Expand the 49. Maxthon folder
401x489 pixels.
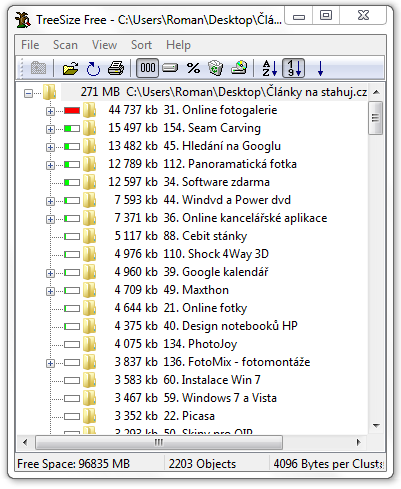pyautogui.click(x=50, y=291)
